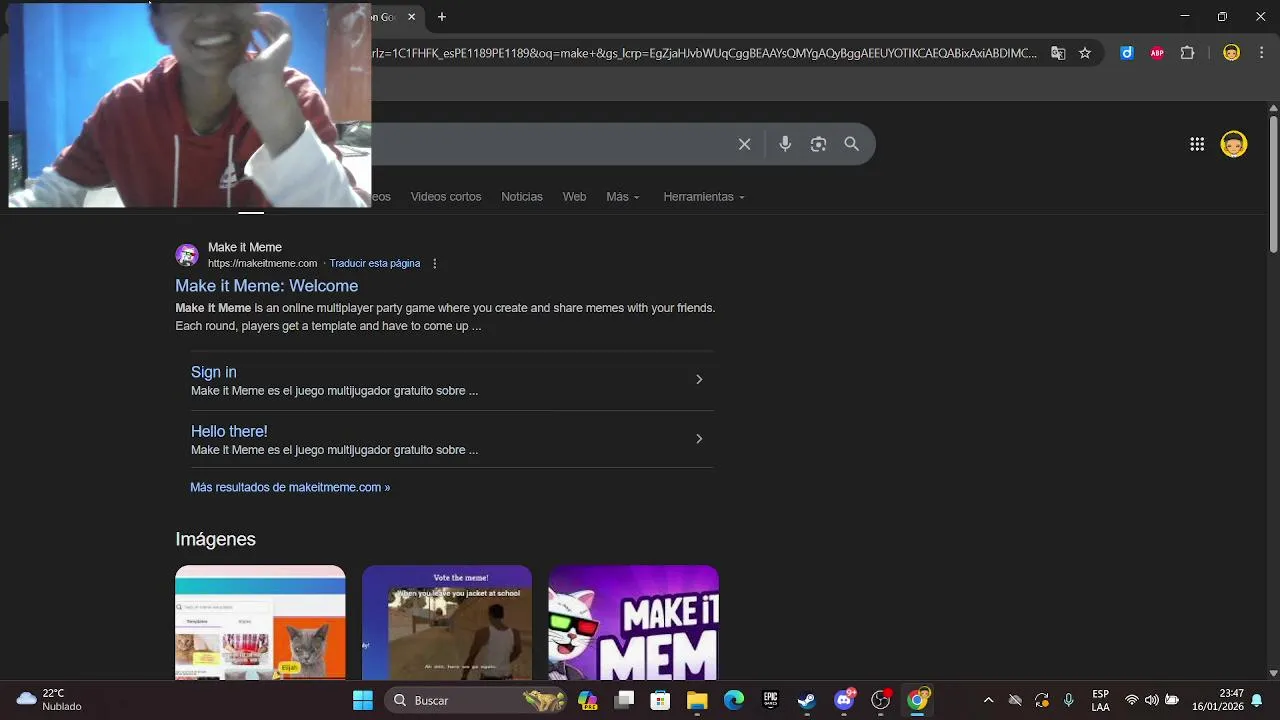Select the Chrome taskbar icon
Screen dimensions: 1280x720
coord(917,700)
